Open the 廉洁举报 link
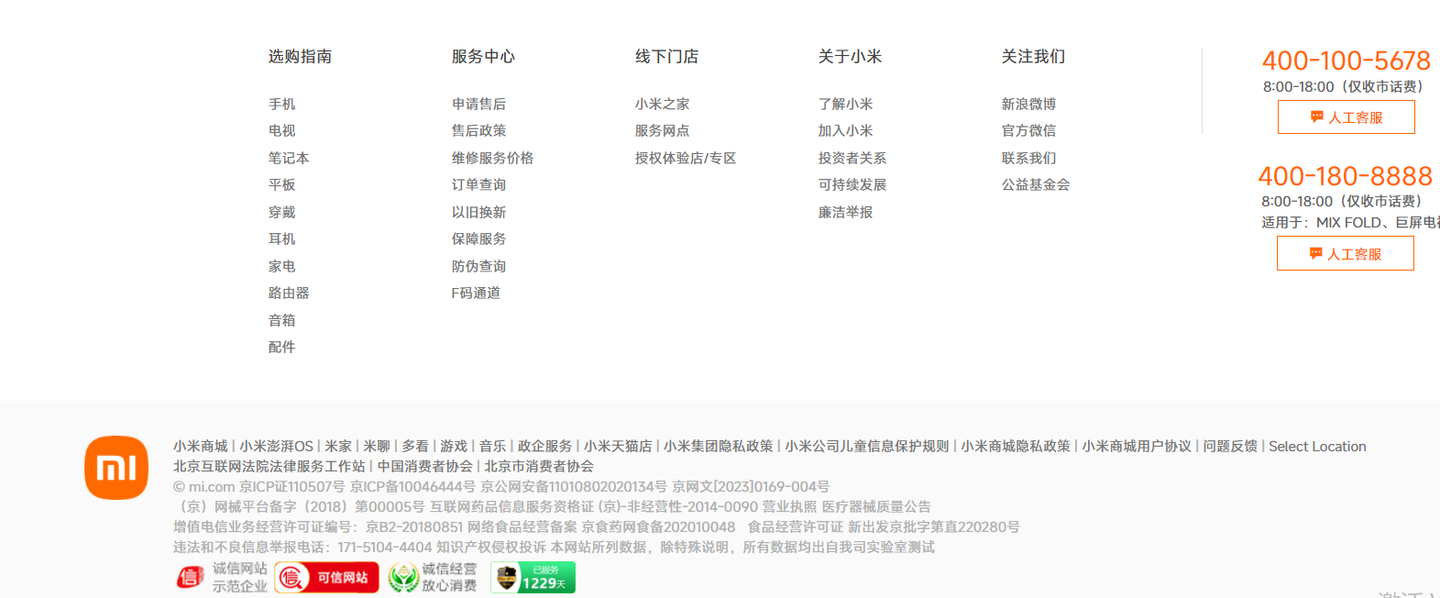This screenshot has width=1440, height=598. click(846, 212)
